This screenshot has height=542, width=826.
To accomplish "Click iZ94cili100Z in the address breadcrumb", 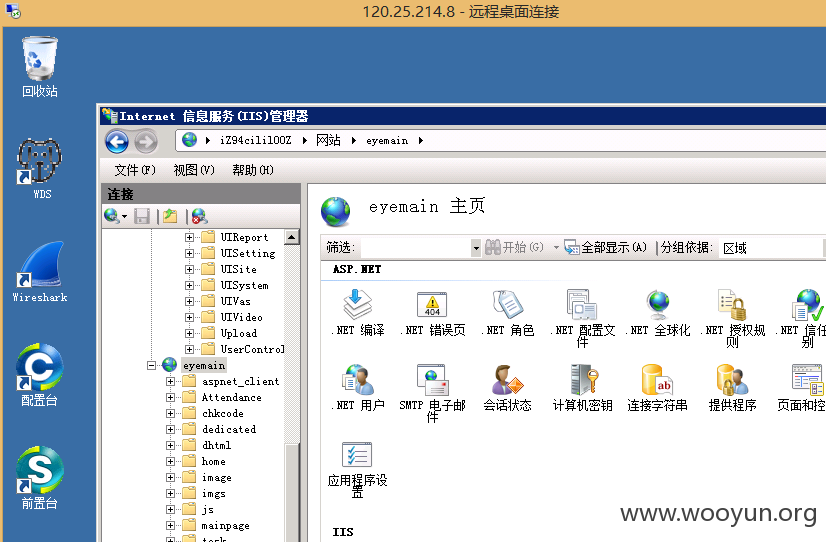I will [255, 141].
